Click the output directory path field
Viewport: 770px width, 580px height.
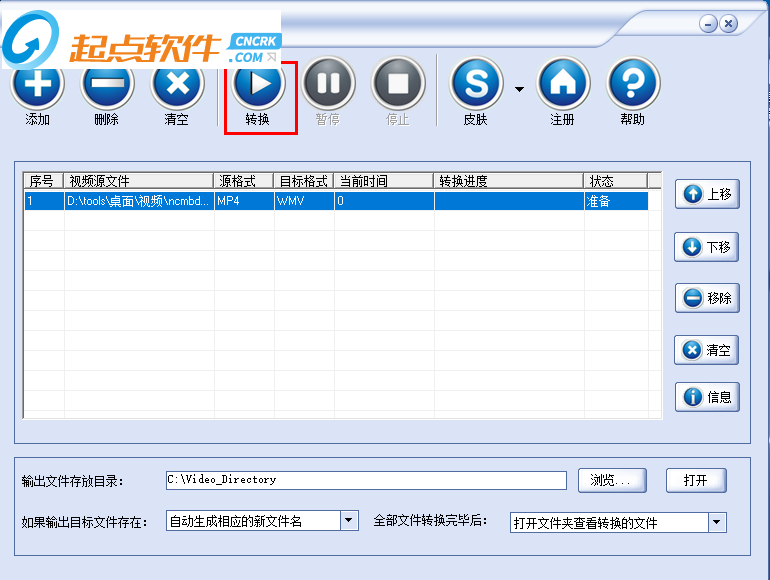(x=366, y=480)
